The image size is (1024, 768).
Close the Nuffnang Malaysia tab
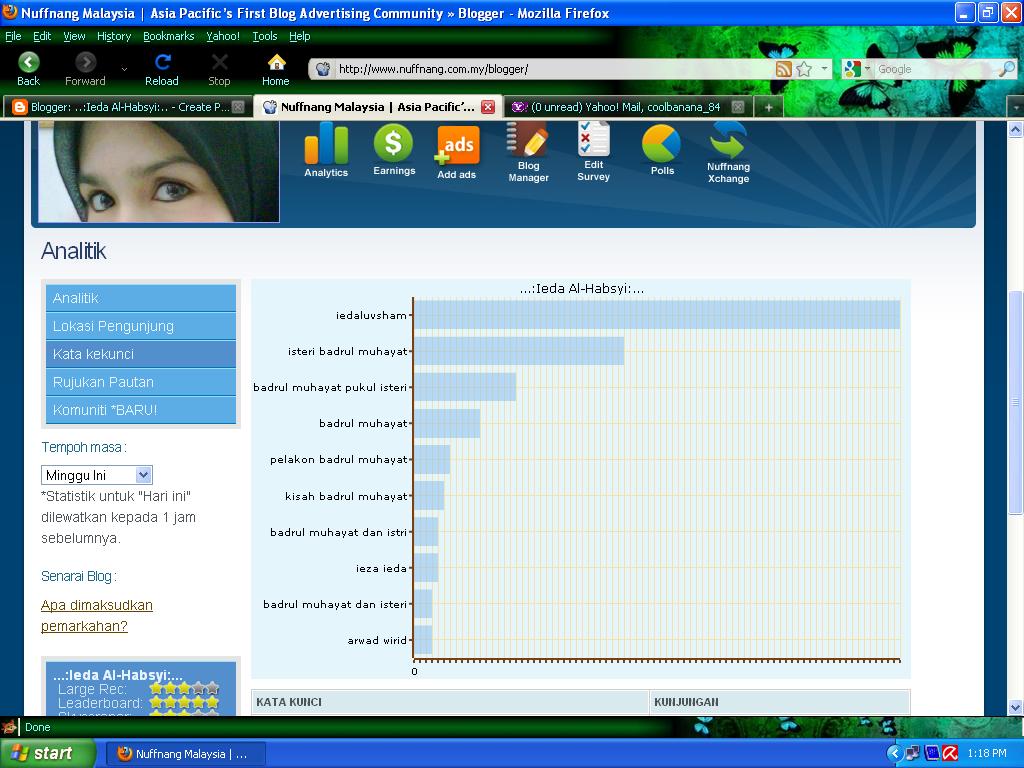pos(488,107)
